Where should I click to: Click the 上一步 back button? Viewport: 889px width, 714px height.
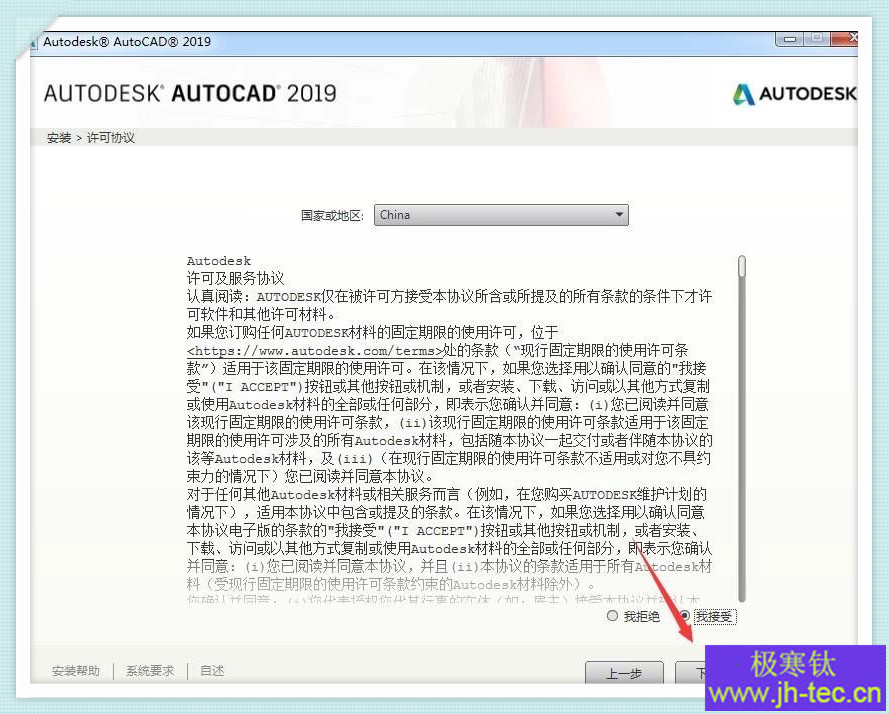pyautogui.click(x=624, y=673)
